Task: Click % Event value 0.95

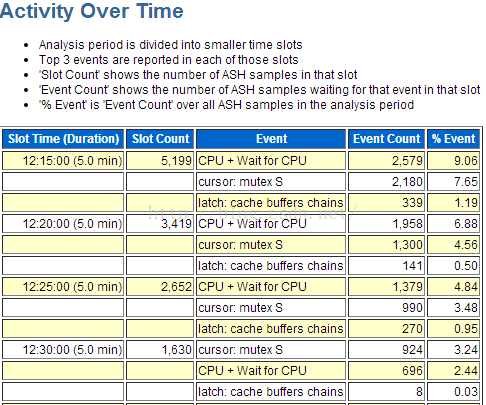Action: pyautogui.click(x=466, y=329)
